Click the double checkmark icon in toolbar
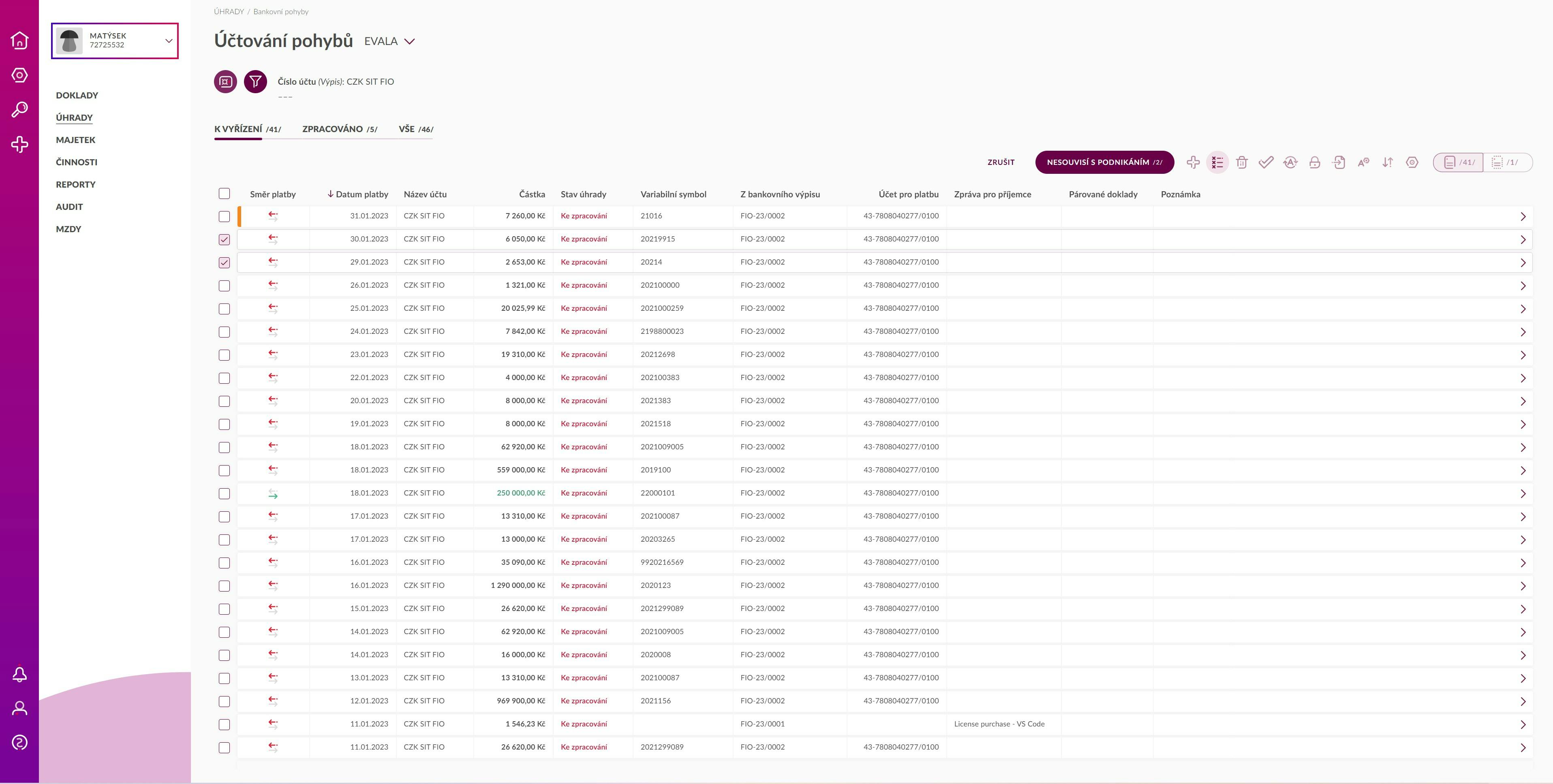 (1266, 162)
